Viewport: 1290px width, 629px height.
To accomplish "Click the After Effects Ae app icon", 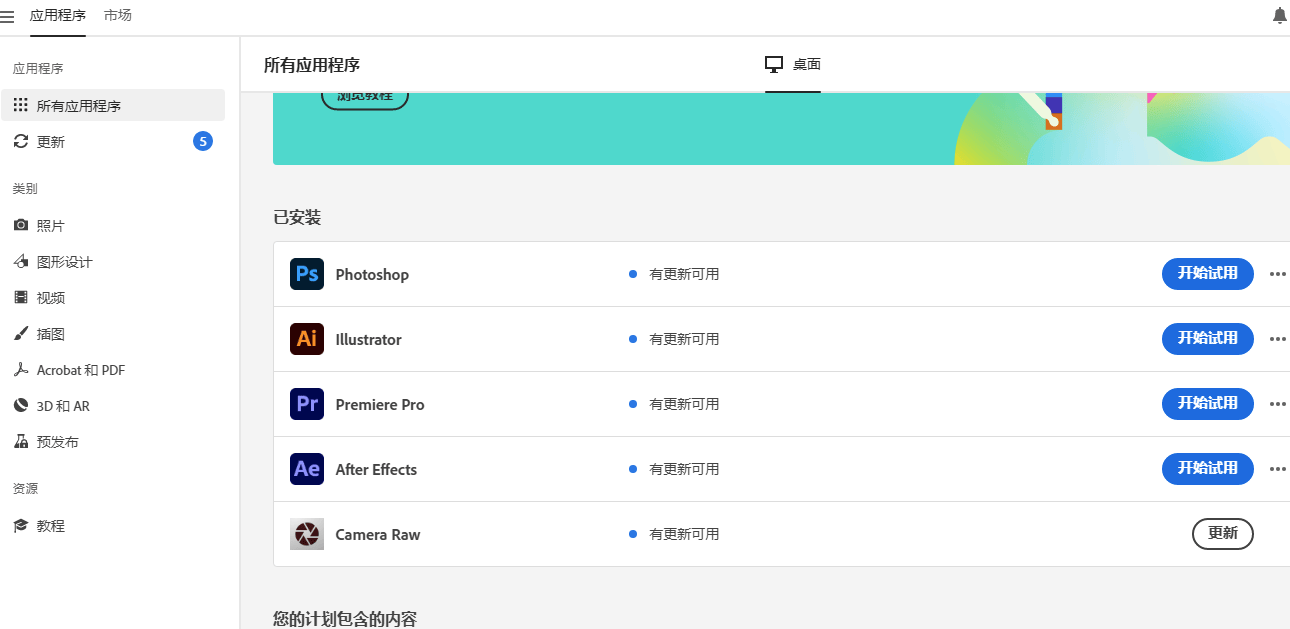I will click(307, 469).
